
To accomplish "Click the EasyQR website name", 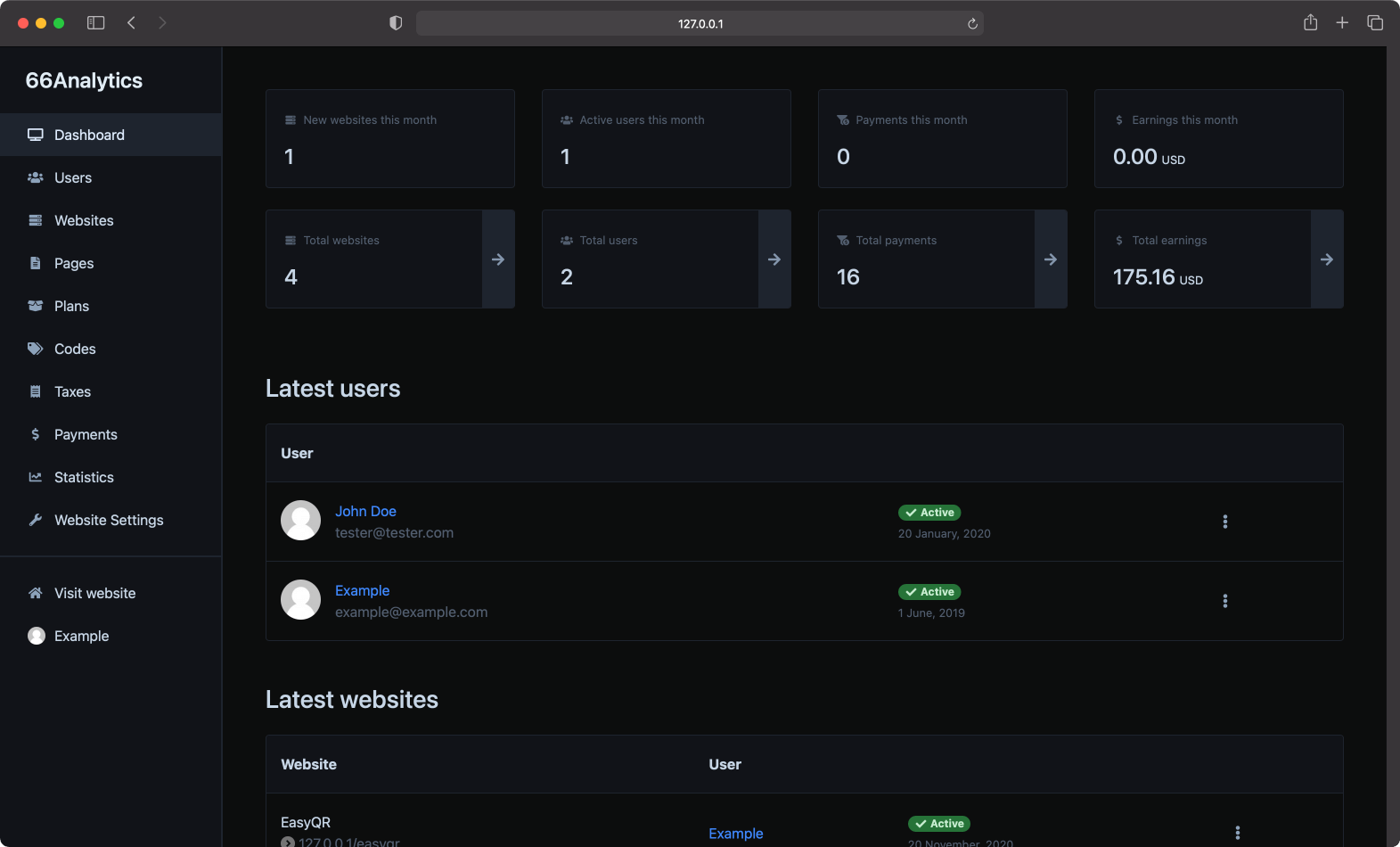I will point(306,822).
